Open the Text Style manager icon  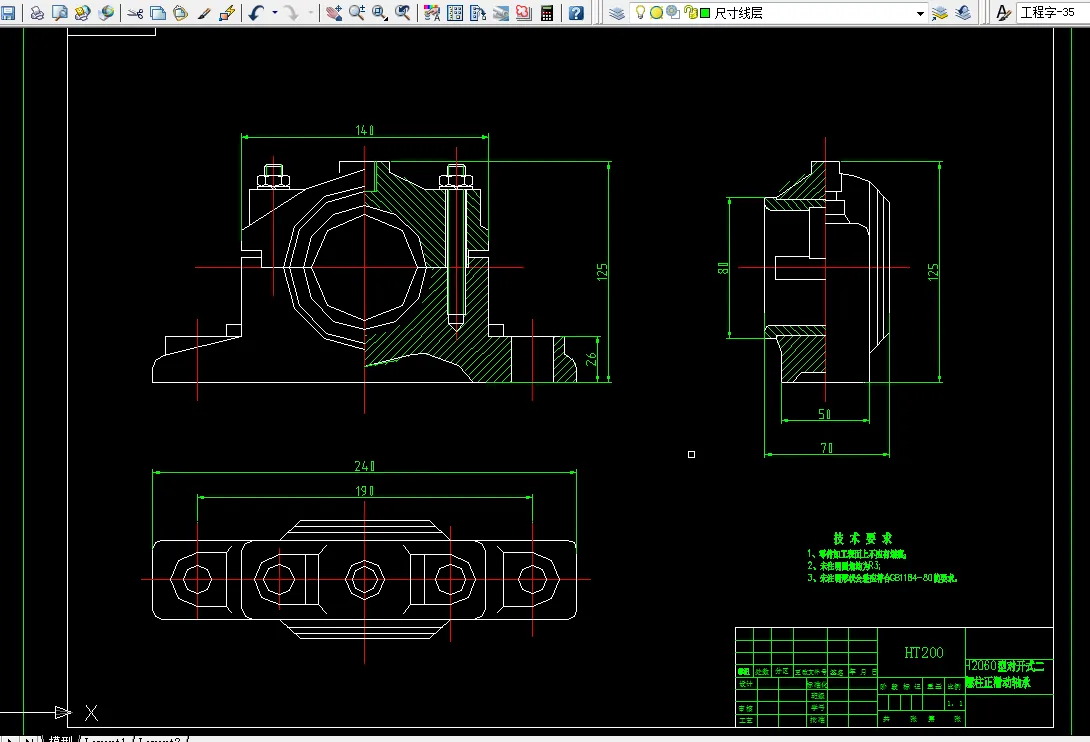(x=1002, y=13)
